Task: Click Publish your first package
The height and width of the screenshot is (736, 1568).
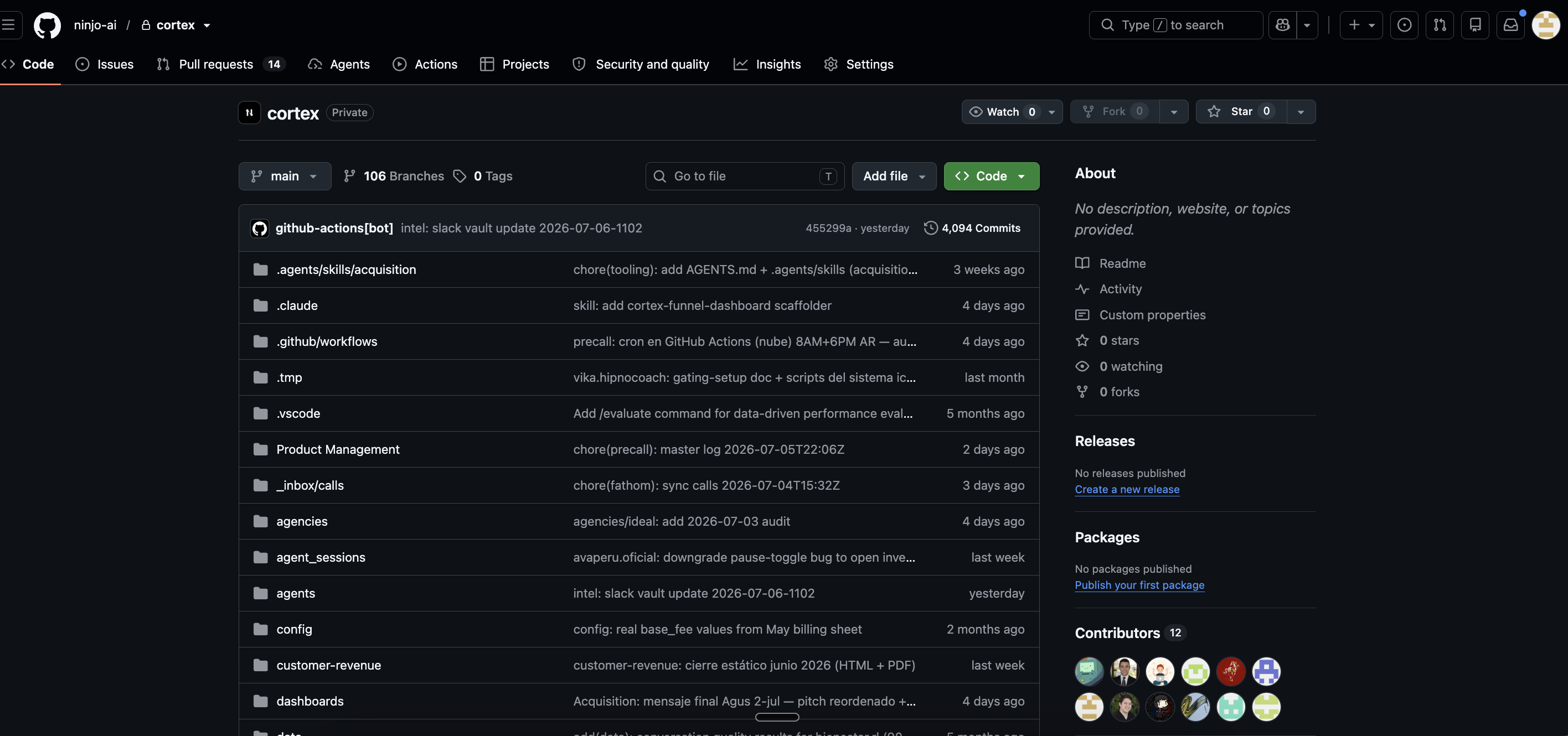Action: pyautogui.click(x=1139, y=584)
